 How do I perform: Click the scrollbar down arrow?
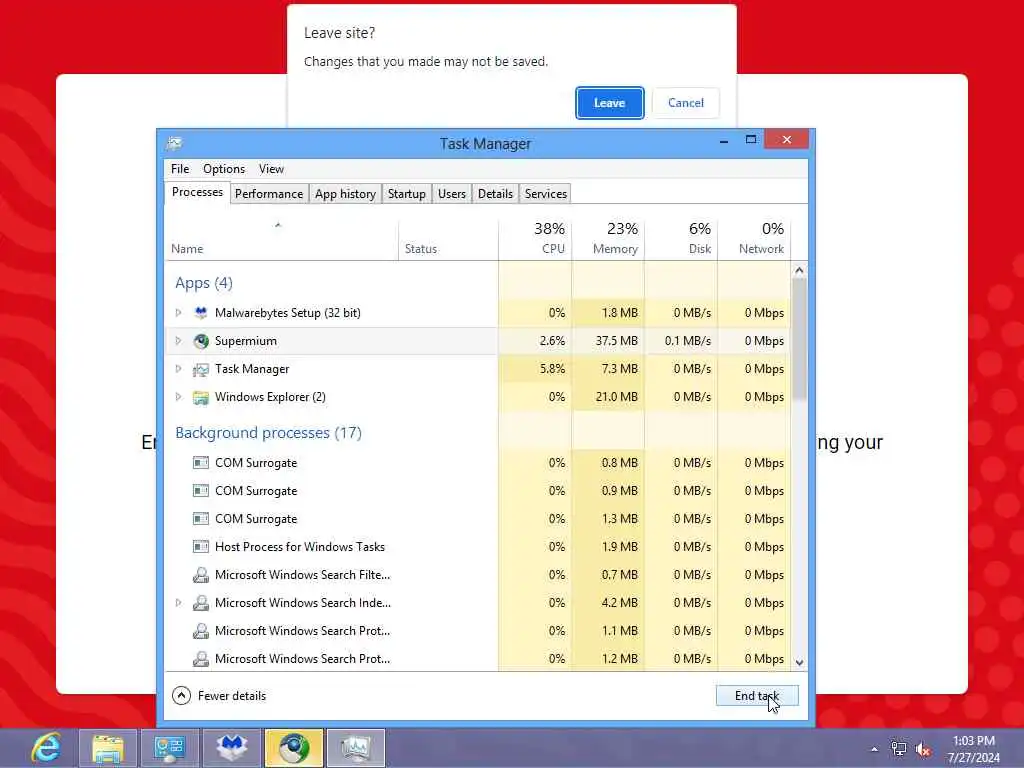[799, 662]
